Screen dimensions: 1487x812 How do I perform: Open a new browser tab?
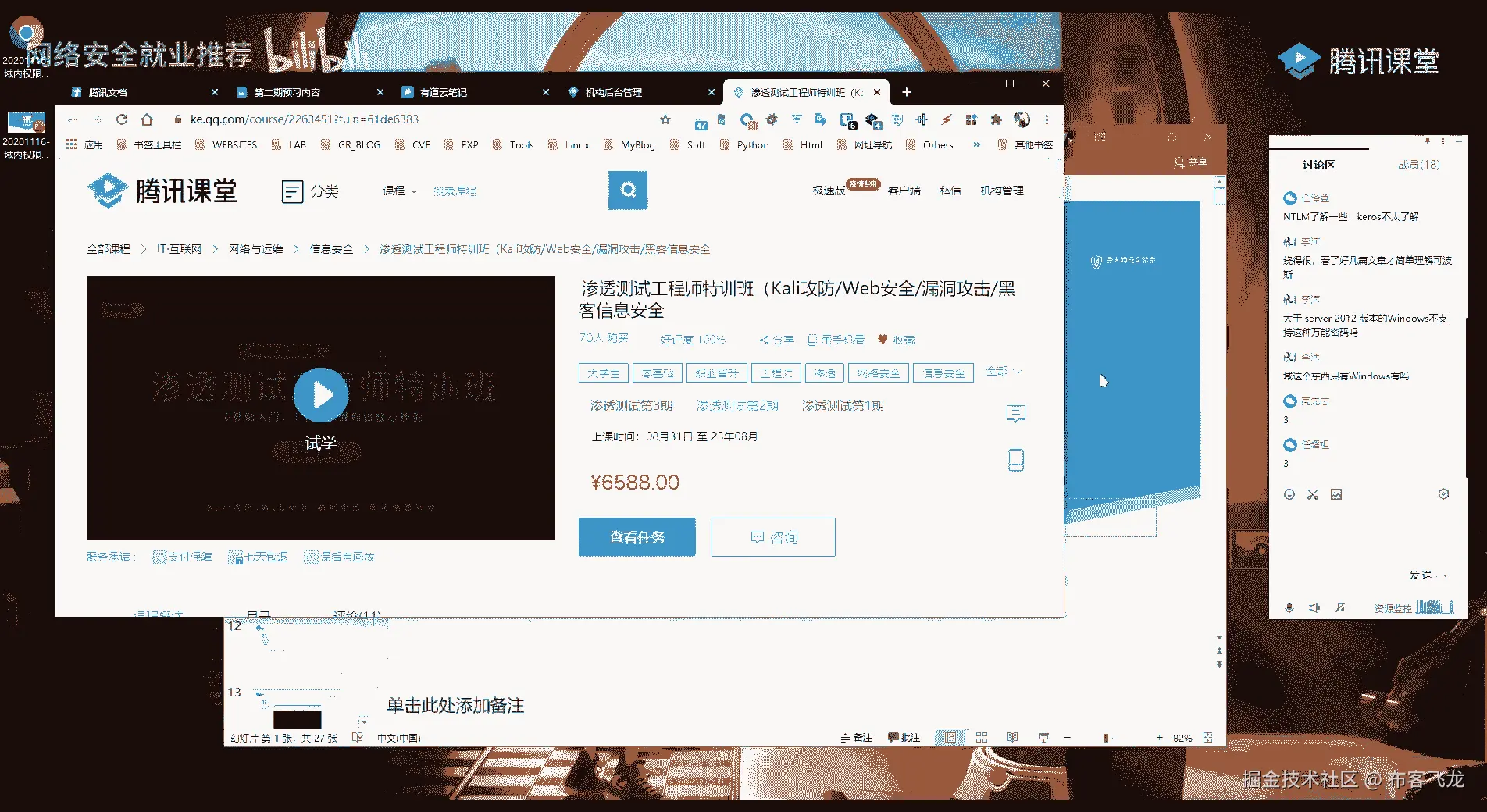point(906,92)
